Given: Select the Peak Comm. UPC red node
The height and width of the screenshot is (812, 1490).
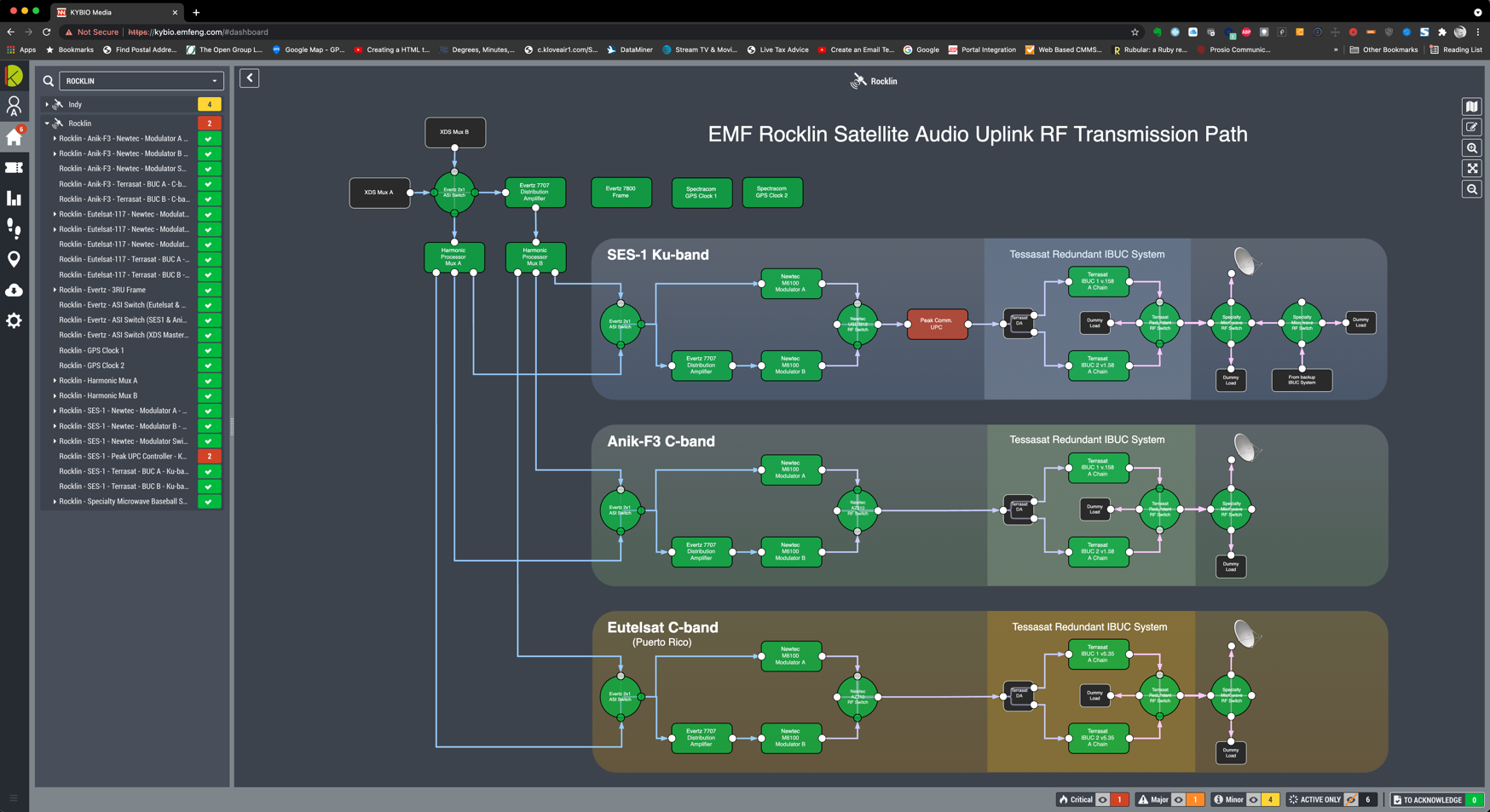Looking at the screenshot, I should pos(937,324).
